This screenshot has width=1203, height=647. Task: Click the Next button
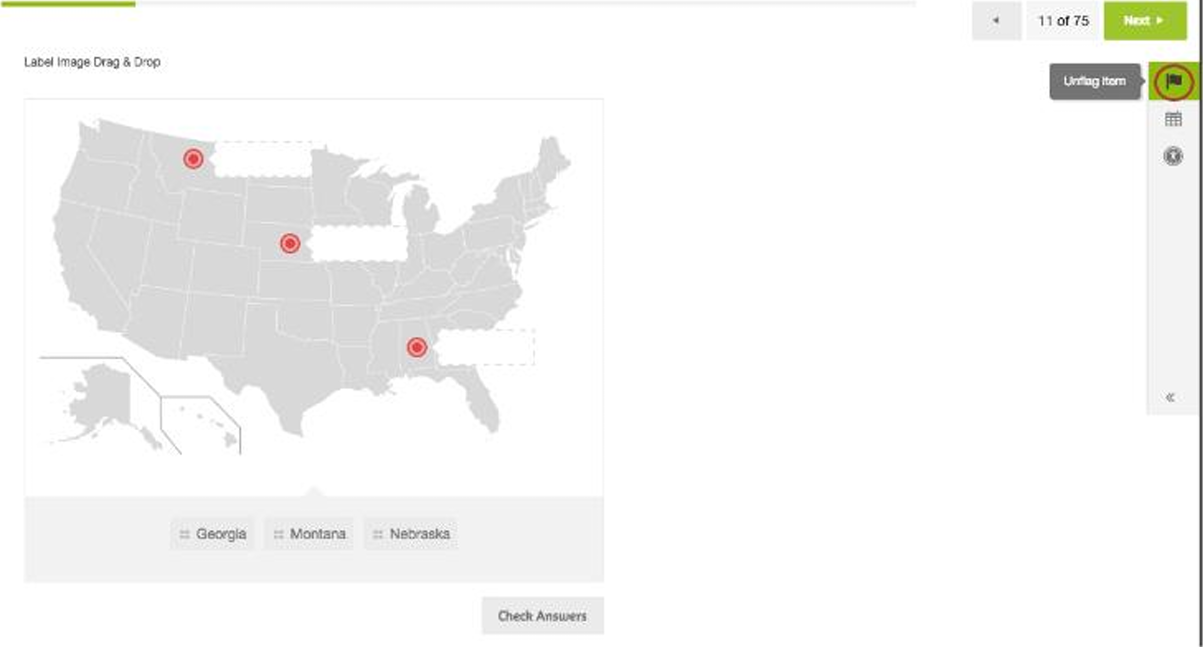(1144, 20)
